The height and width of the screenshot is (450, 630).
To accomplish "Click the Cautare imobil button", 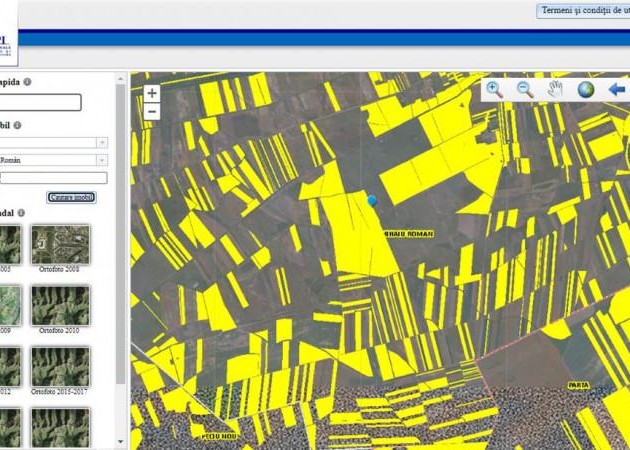I will click(71, 197).
